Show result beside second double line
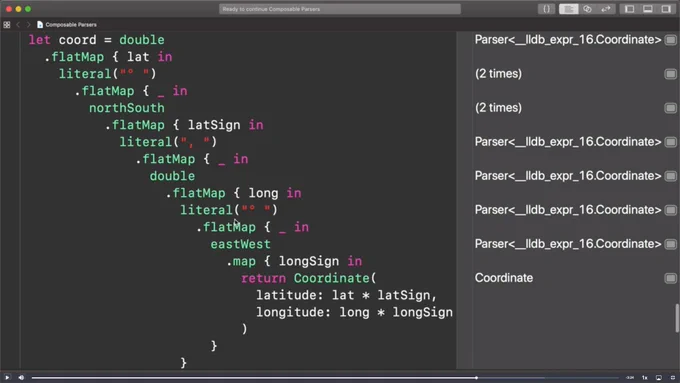Viewport: 680px width, 383px height. pyautogui.click(x=670, y=176)
